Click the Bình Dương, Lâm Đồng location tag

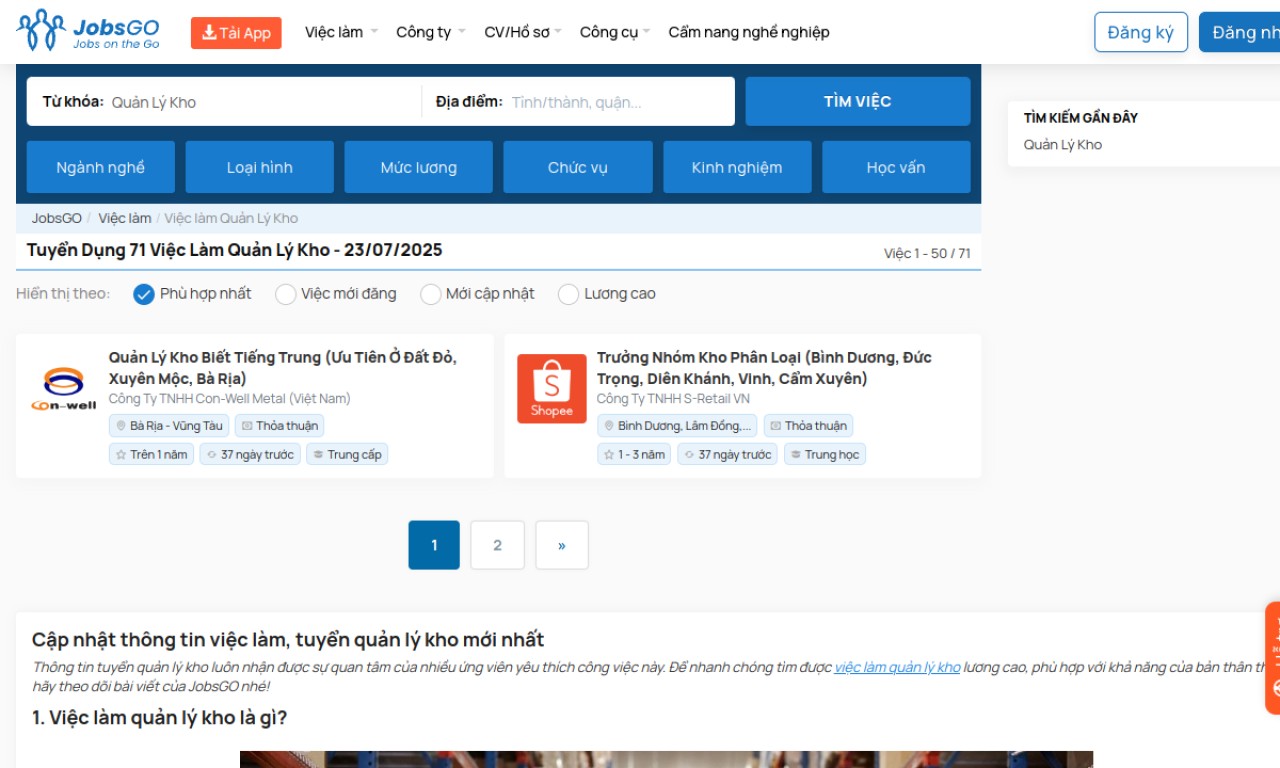coord(677,426)
